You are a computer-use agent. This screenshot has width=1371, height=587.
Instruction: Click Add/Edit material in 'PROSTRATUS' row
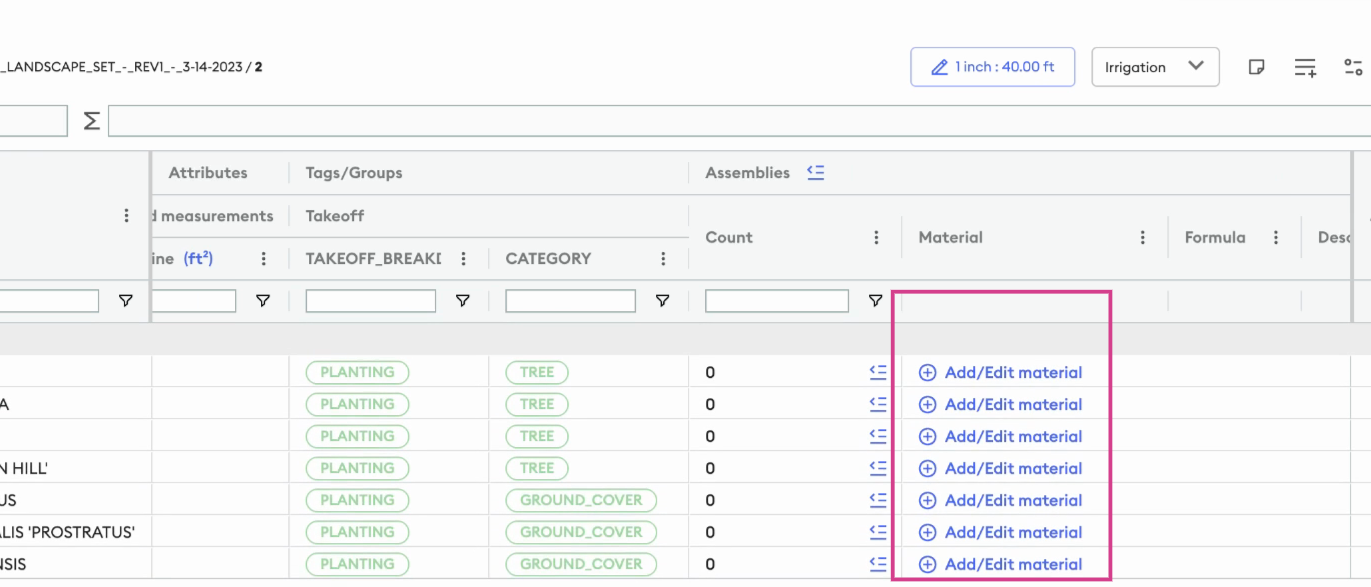(1000, 532)
